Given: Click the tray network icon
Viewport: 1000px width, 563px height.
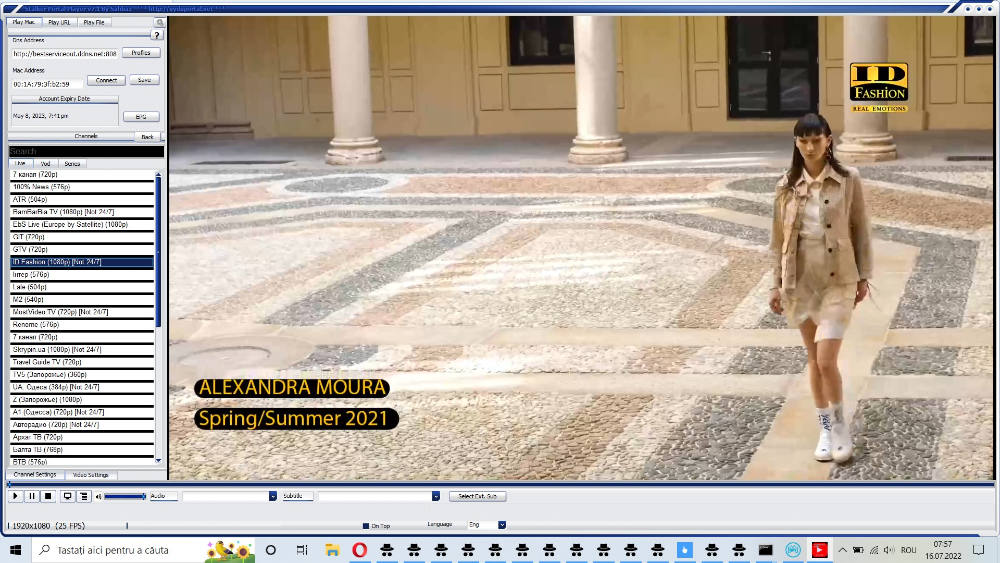Looking at the screenshot, I should pos(874,550).
